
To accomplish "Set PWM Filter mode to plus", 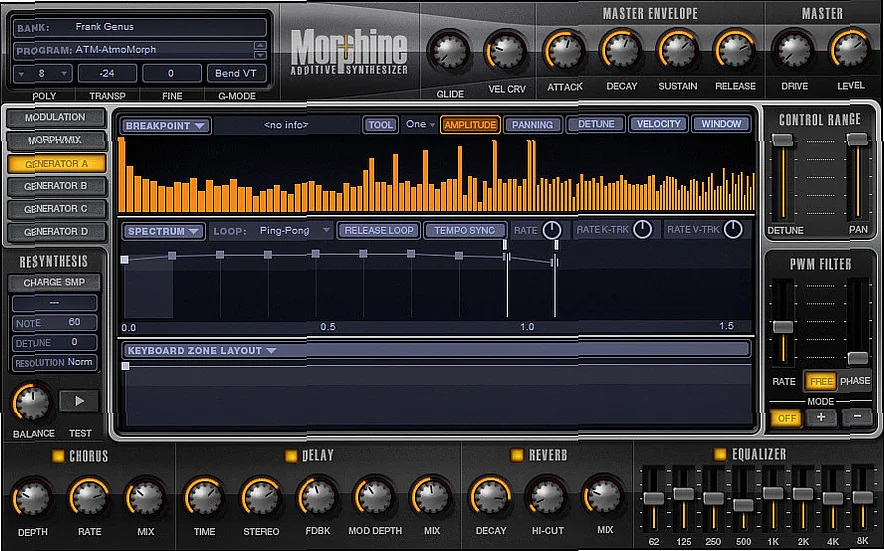I will pos(821,417).
